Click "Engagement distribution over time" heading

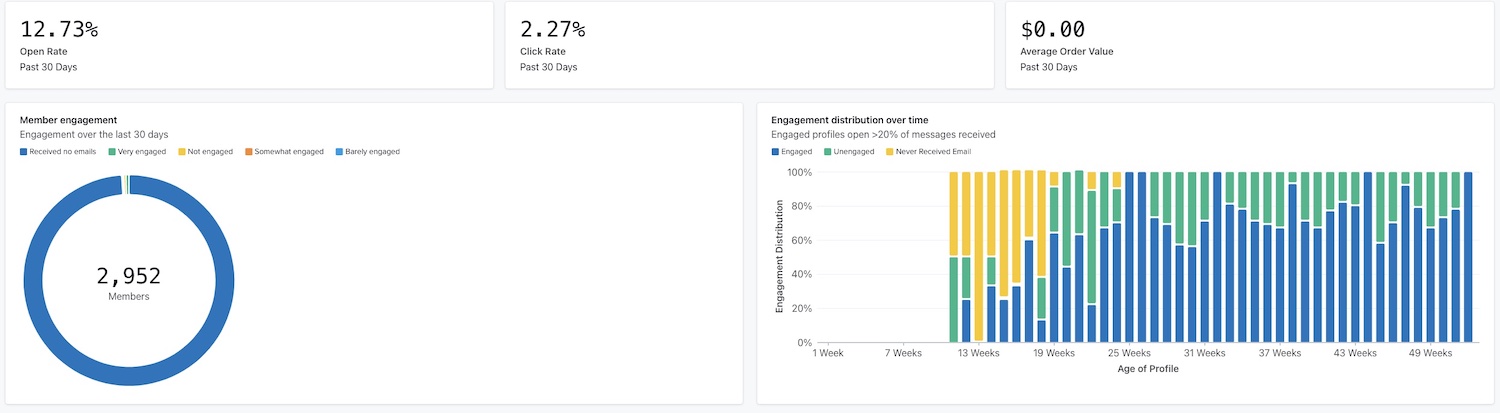[849, 120]
